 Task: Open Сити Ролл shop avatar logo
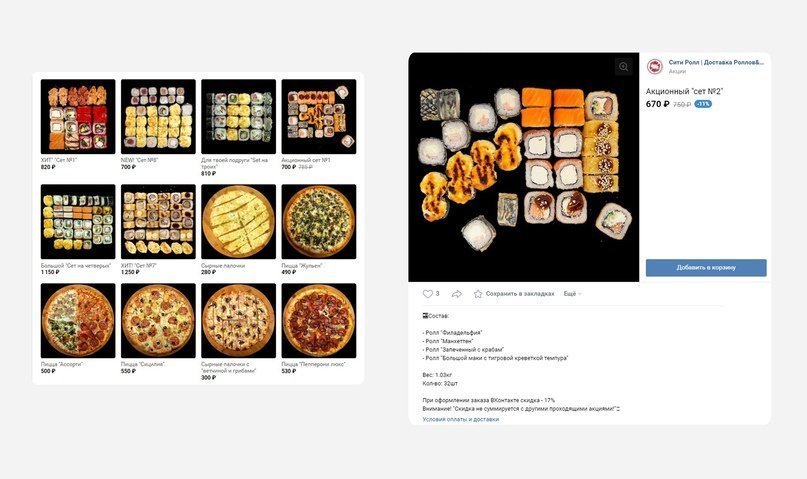pos(655,66)
